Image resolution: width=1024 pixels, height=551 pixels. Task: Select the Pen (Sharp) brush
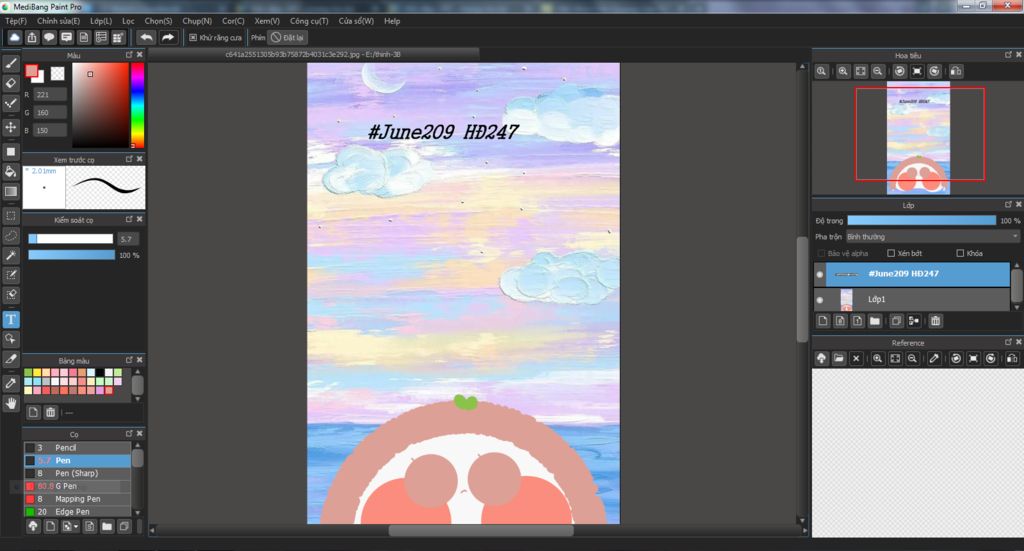point(78,473)
